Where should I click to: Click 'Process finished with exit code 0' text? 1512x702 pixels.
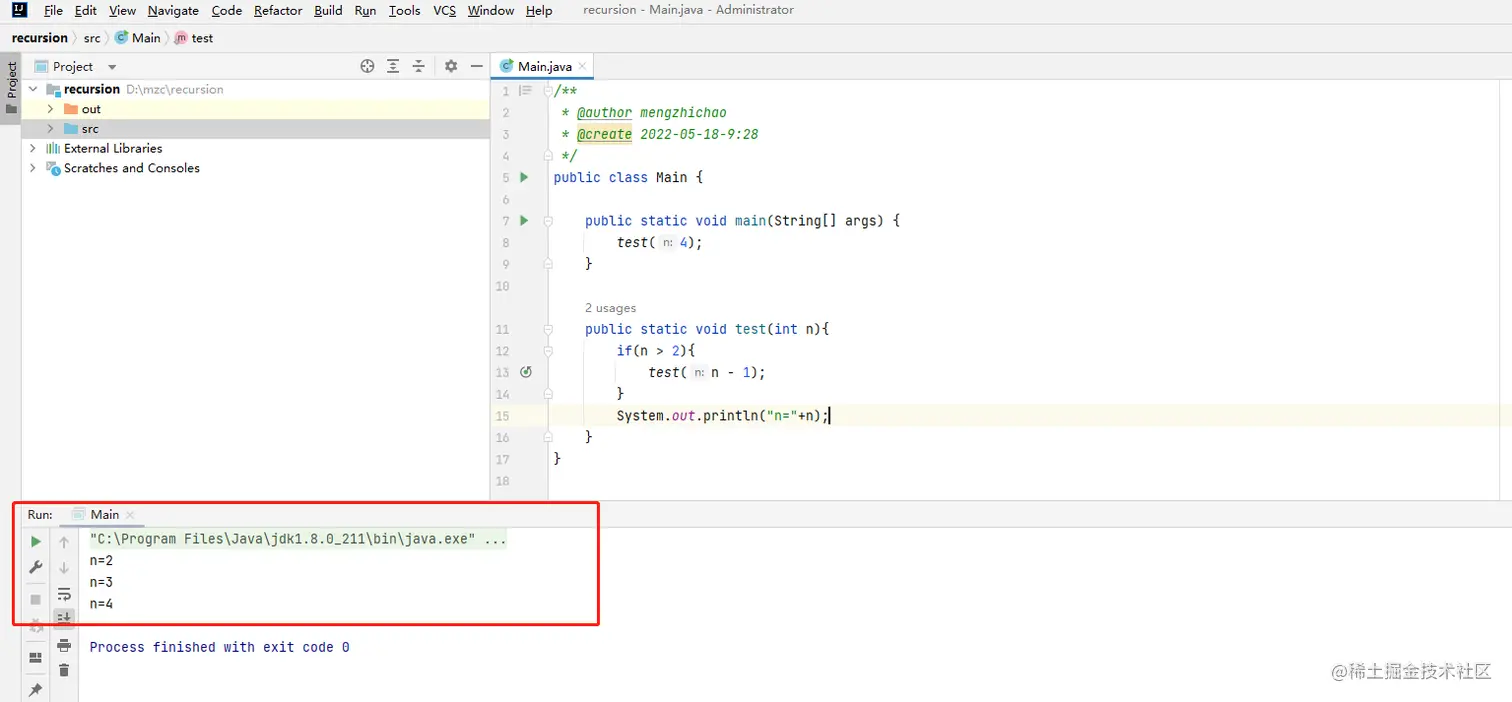point(220,647)
